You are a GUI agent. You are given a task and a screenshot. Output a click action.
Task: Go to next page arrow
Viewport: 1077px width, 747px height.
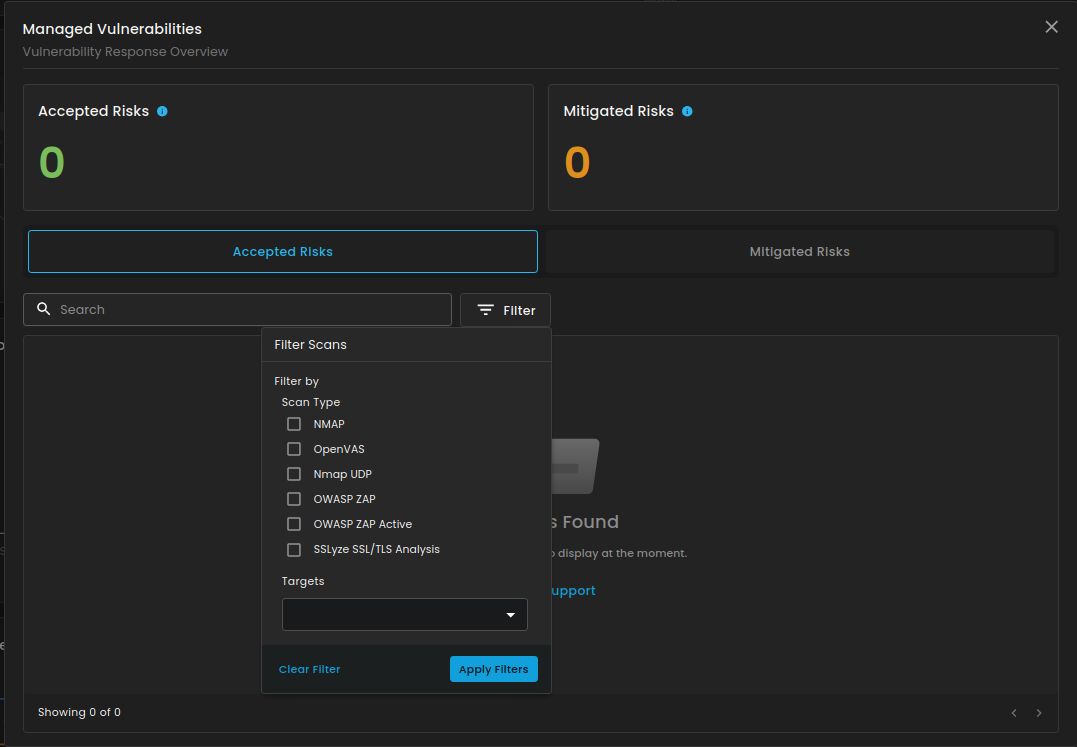tap(1039, 713)
